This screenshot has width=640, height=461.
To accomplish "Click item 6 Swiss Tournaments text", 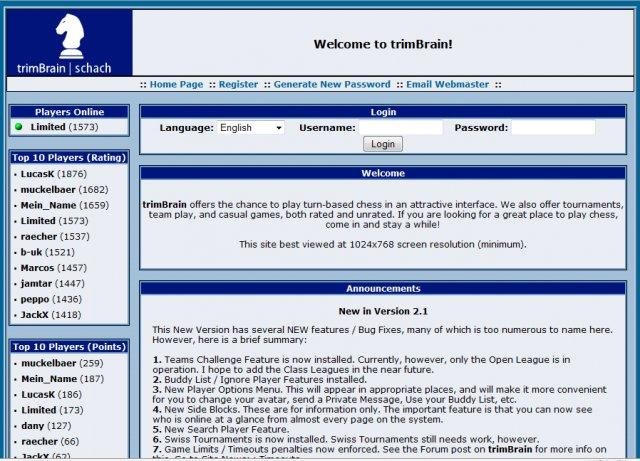I will 346,439.
